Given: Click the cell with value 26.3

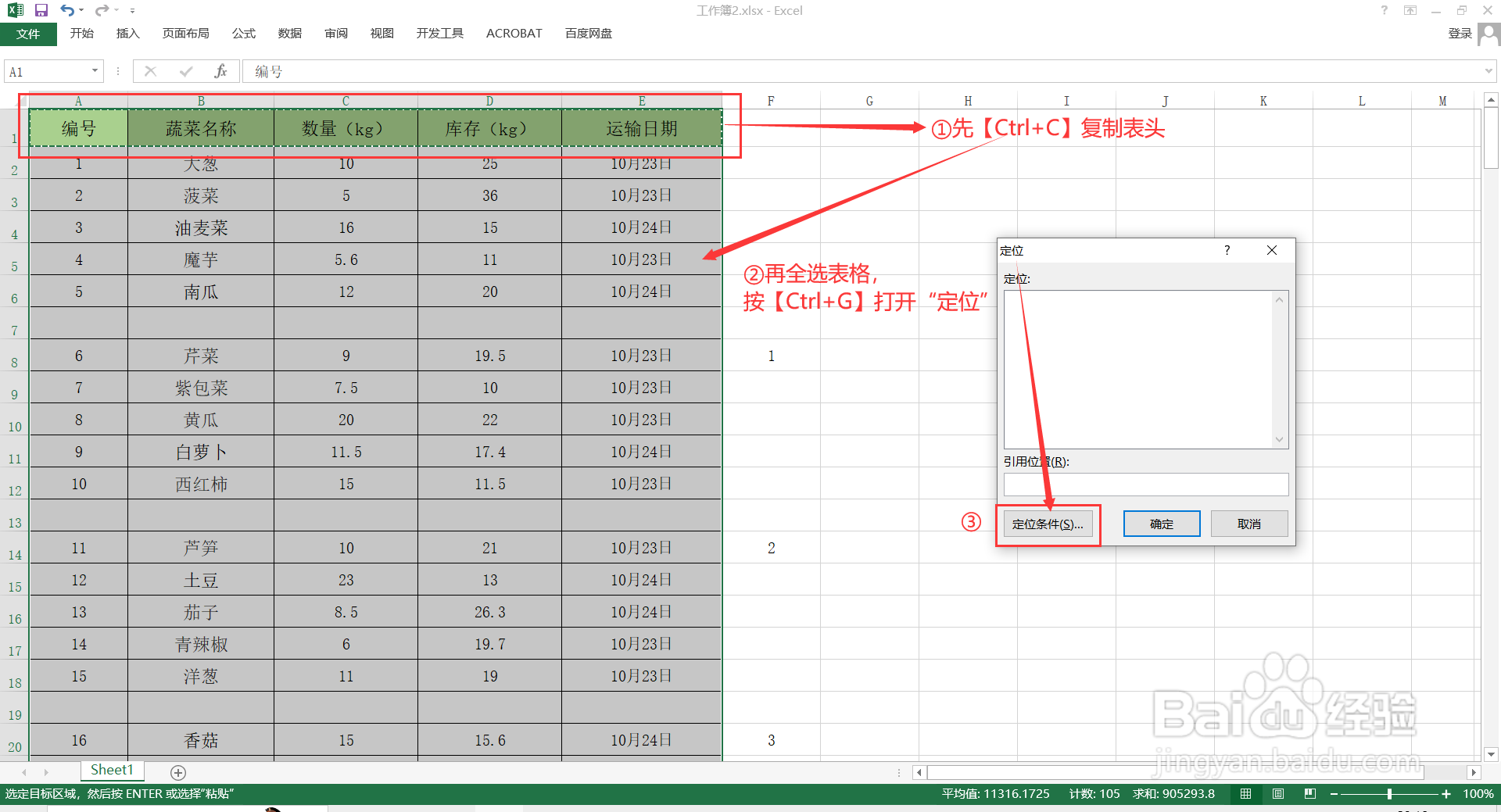Looking at the screenshot, I should point(490,612).
